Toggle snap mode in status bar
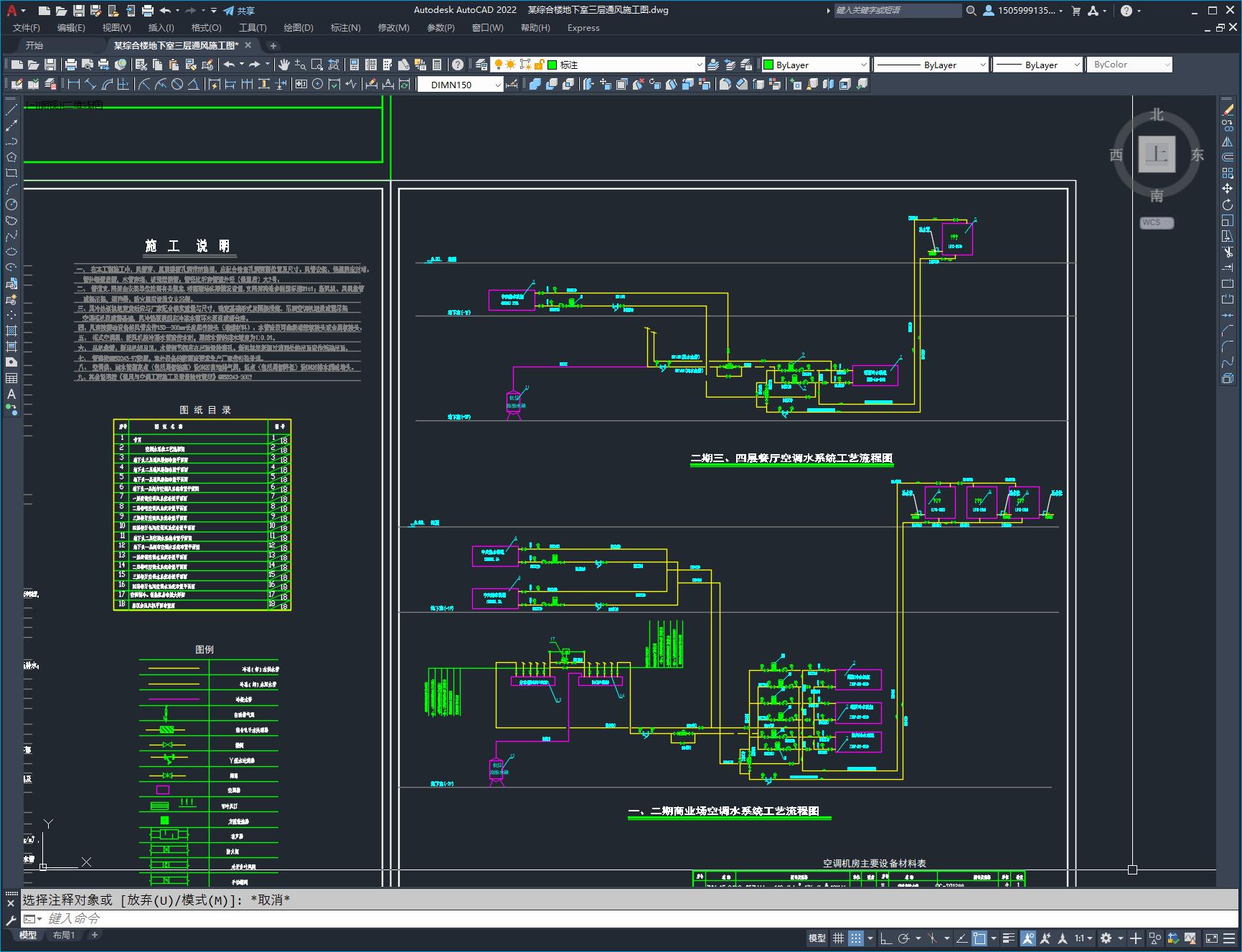The height and width of the screenshot is (952, 1242). [856, 938]
